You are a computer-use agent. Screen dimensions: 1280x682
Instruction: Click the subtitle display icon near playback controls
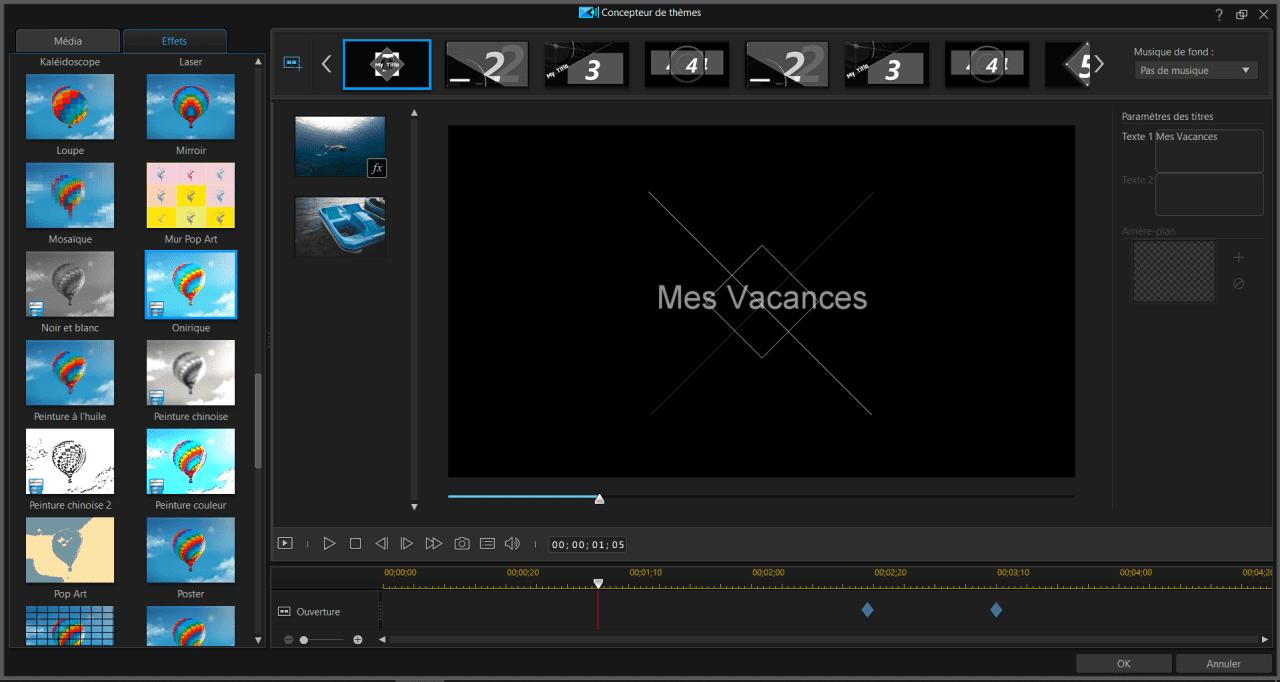(x=487, y=543)
